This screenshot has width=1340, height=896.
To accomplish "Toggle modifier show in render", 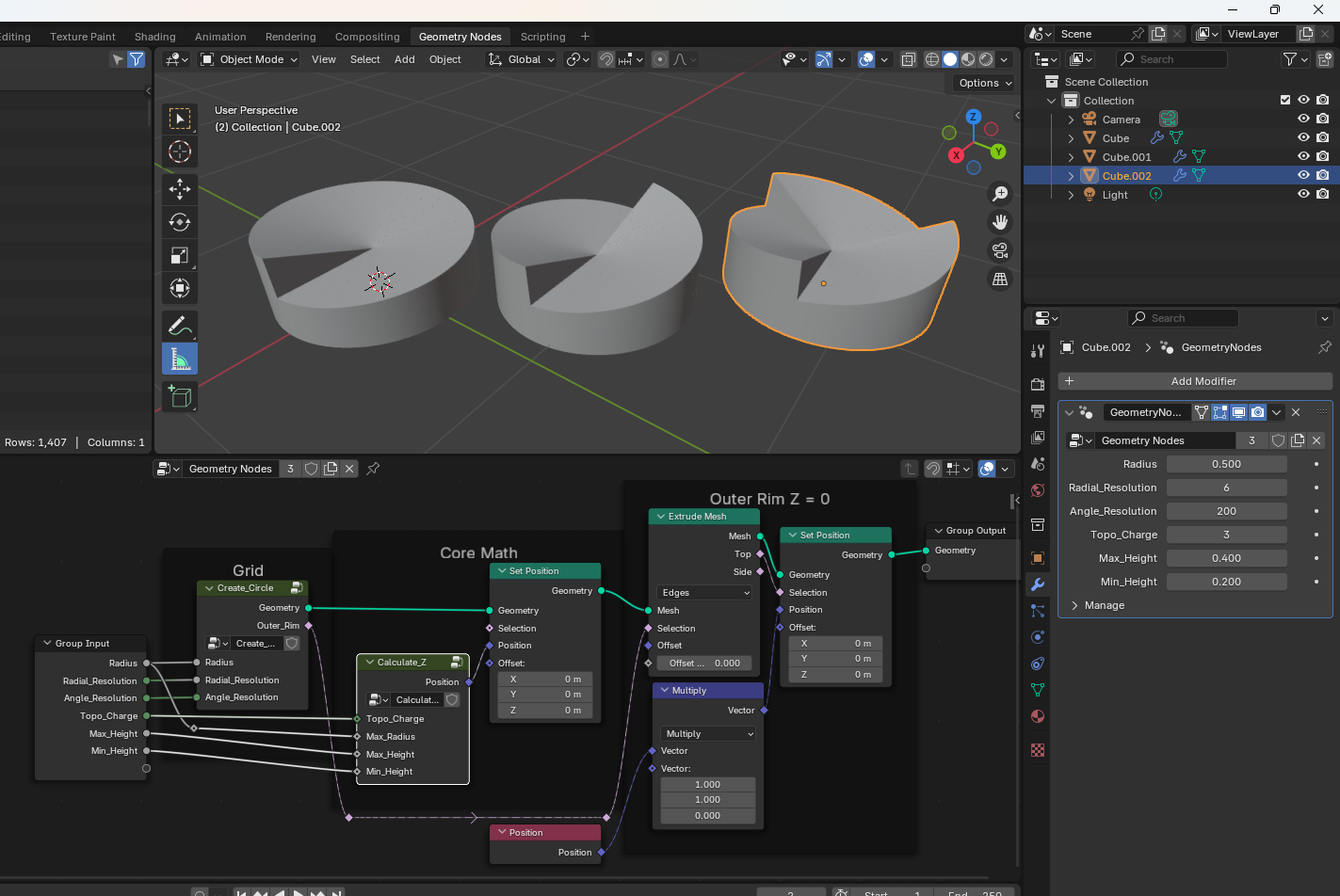I will pos(1257,412).
